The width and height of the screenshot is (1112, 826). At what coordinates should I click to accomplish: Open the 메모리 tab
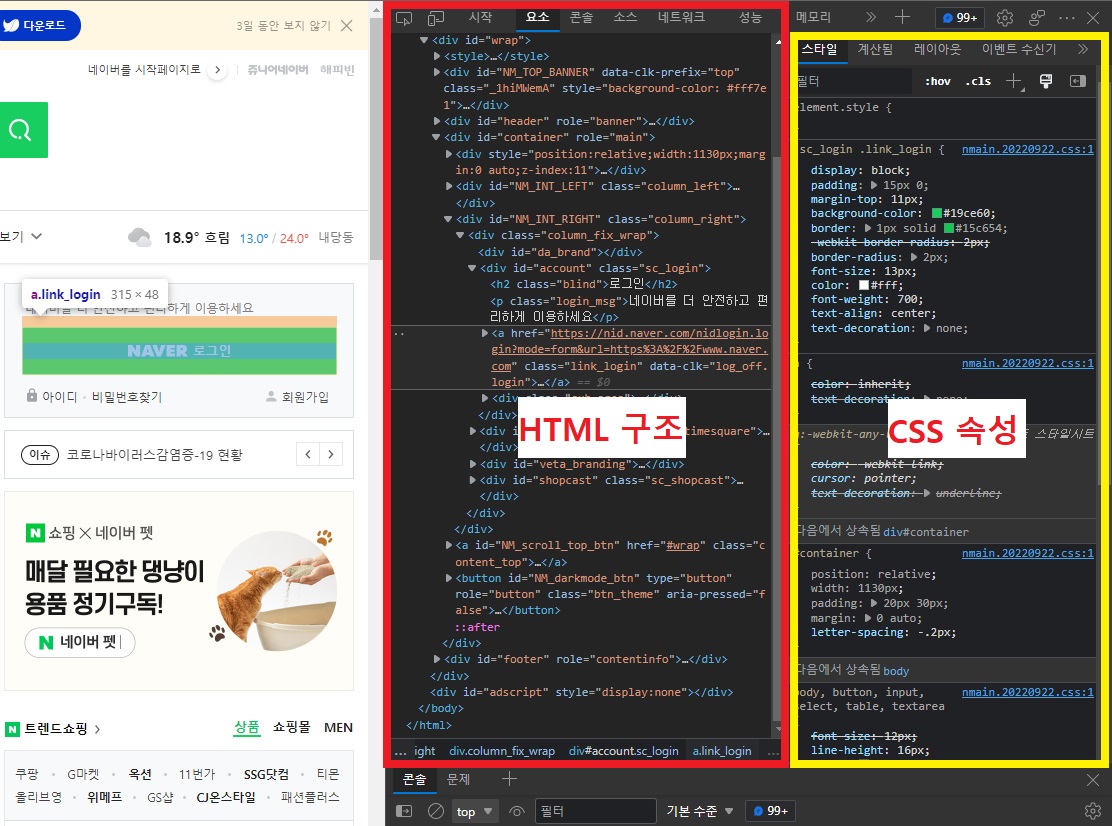(813, 17)
